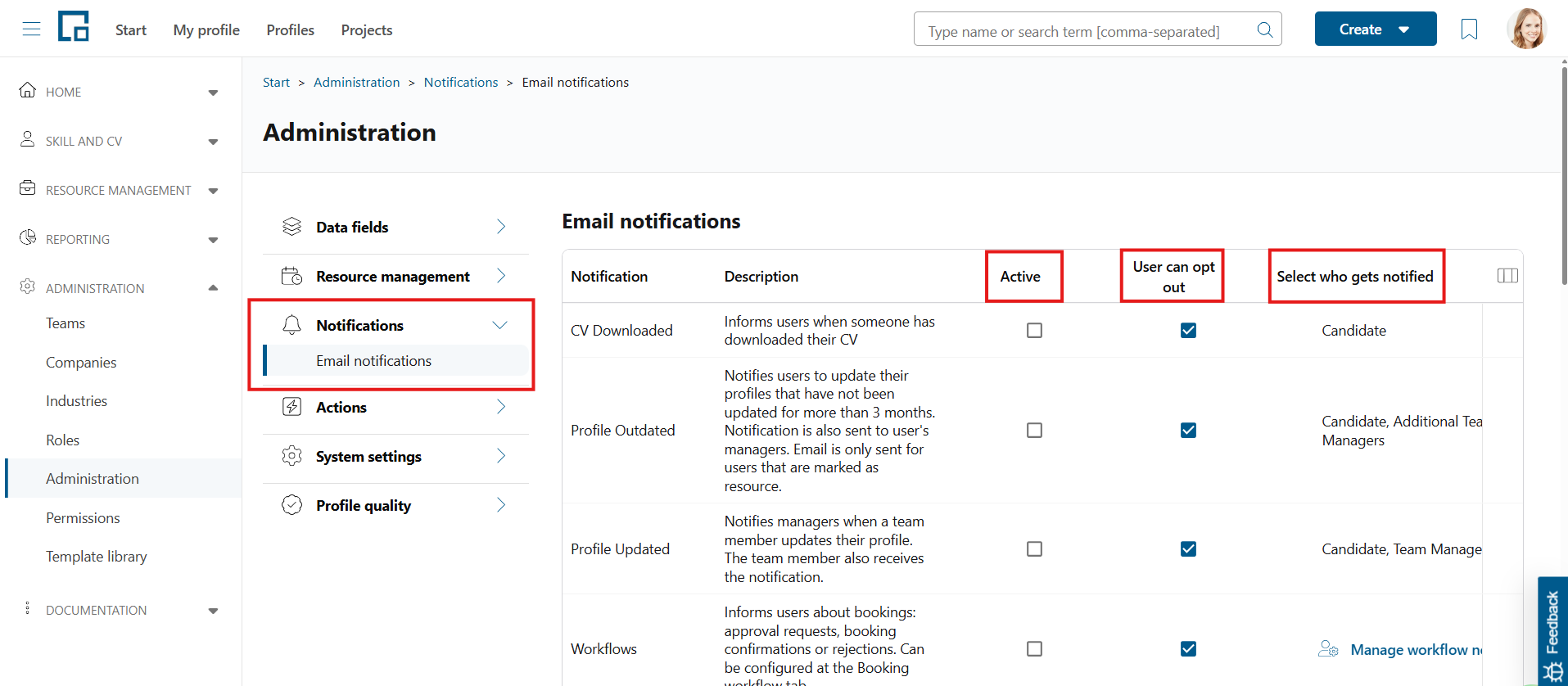The height and width of the screenshot is (686, 1568).
Task: Enable Active for Workflows
Action: click(x=1035, y=649)
